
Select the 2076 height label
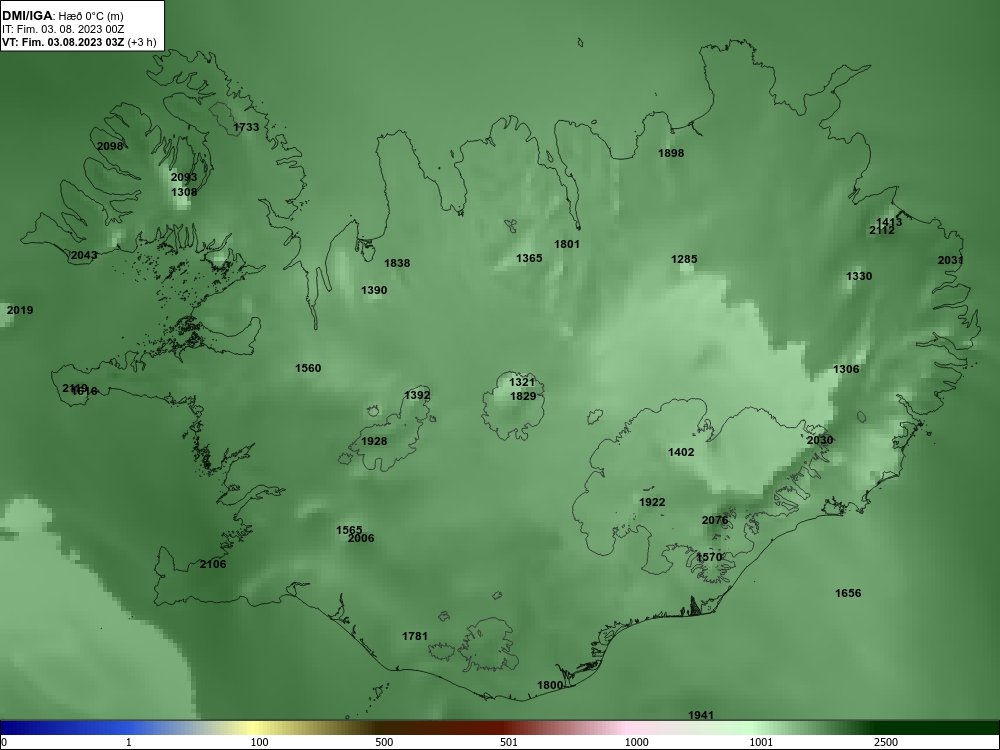pyautogui.click(x=714, y=520)
